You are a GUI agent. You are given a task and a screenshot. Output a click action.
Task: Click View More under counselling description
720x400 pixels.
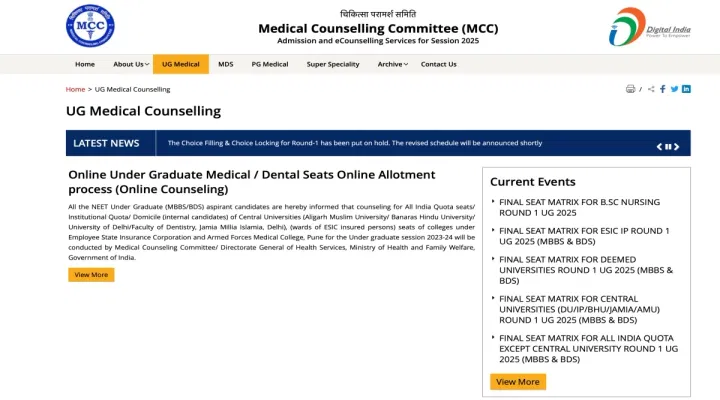pyautogui.click(x=91, y=275)
